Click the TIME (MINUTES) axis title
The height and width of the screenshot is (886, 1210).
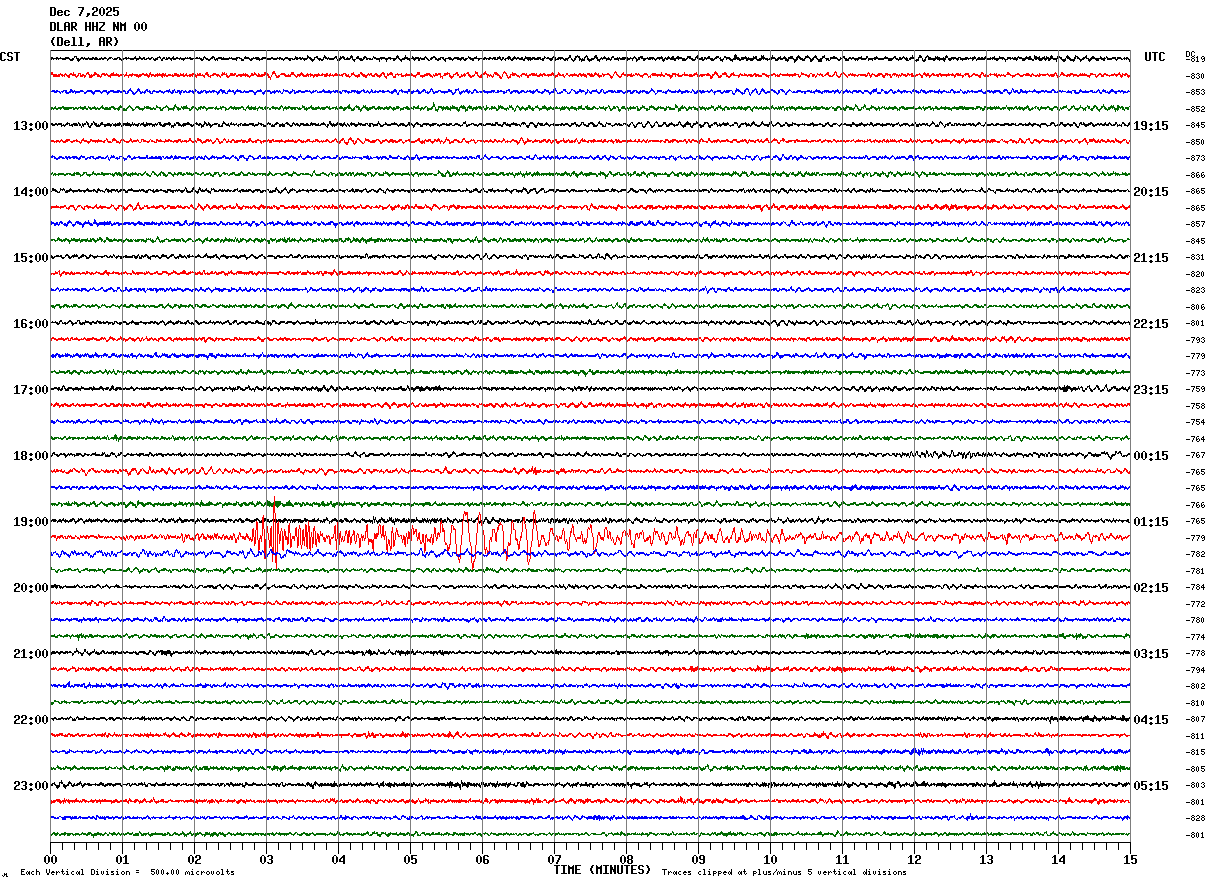602,870
